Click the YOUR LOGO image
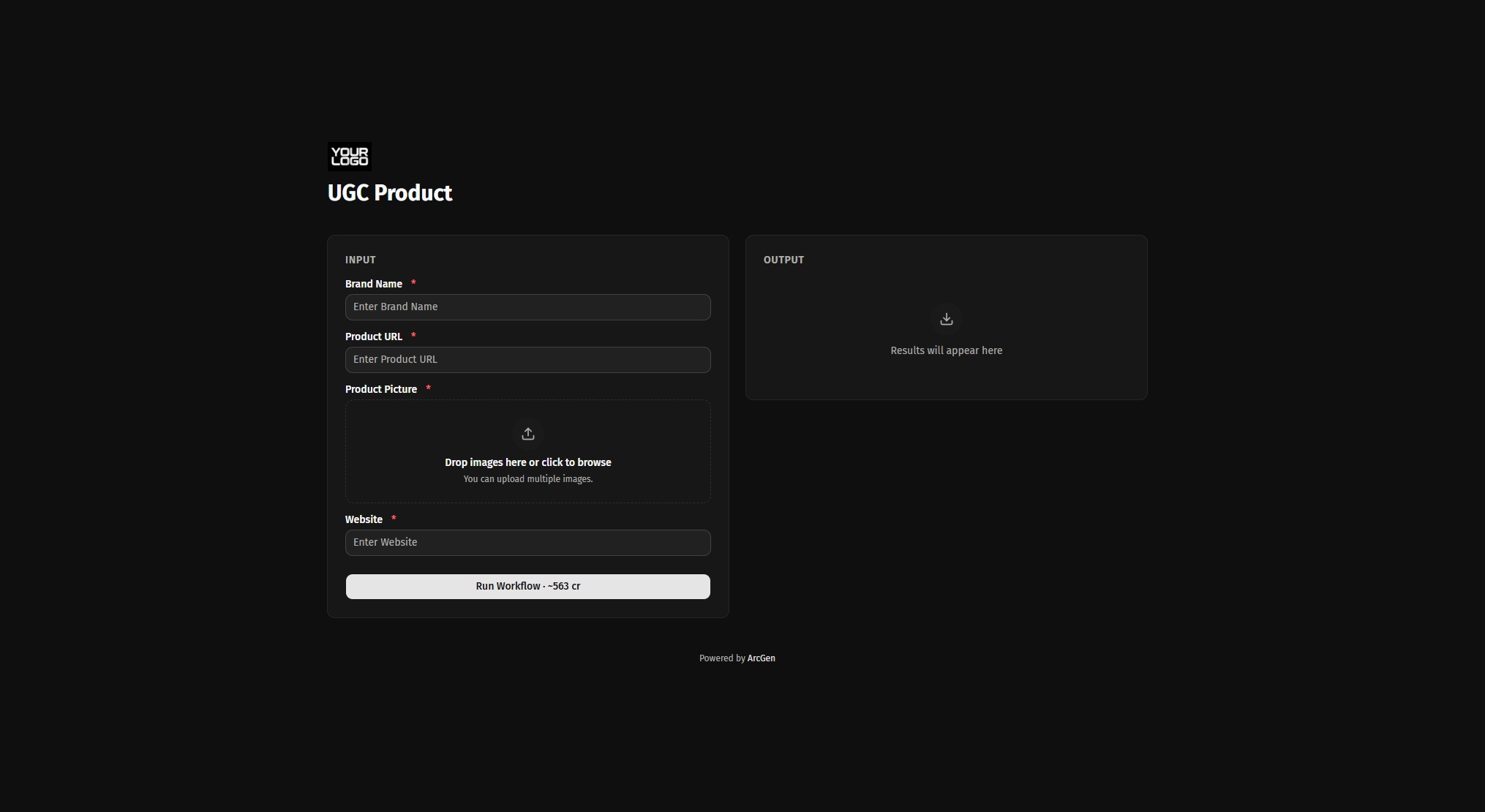 click(350, 157)
